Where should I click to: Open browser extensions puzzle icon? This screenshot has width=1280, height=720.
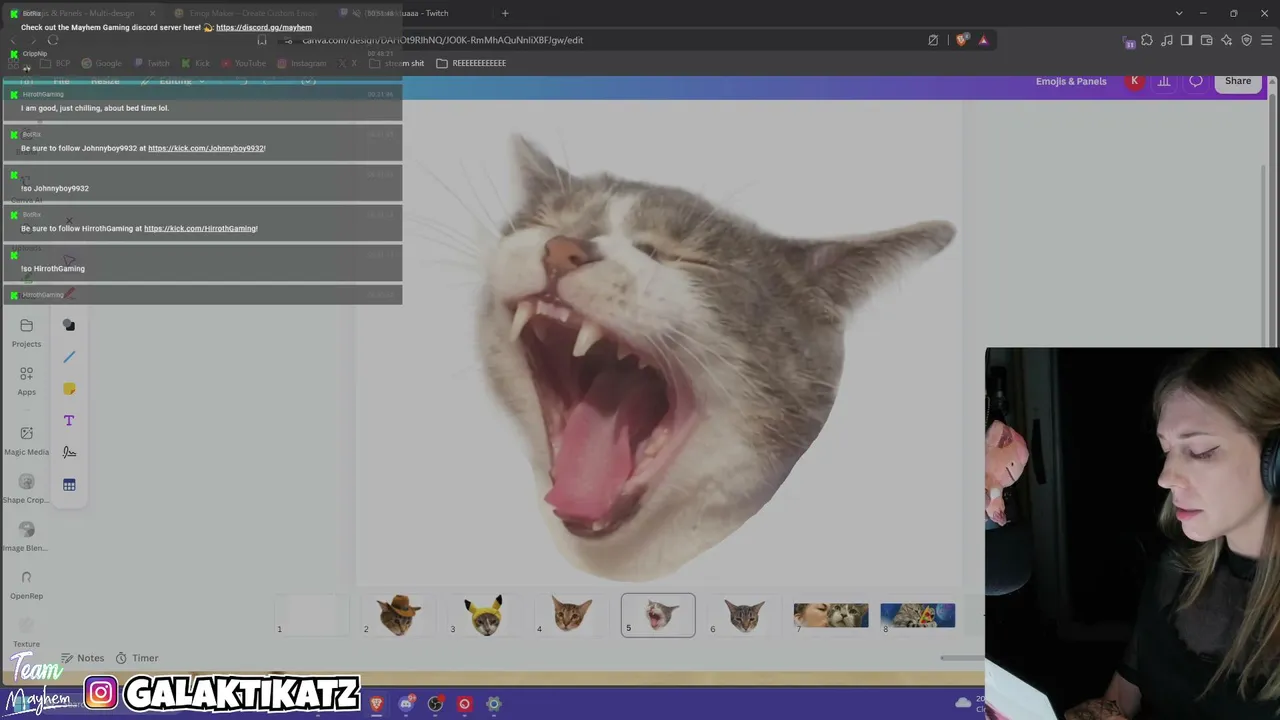[1147, 40]
